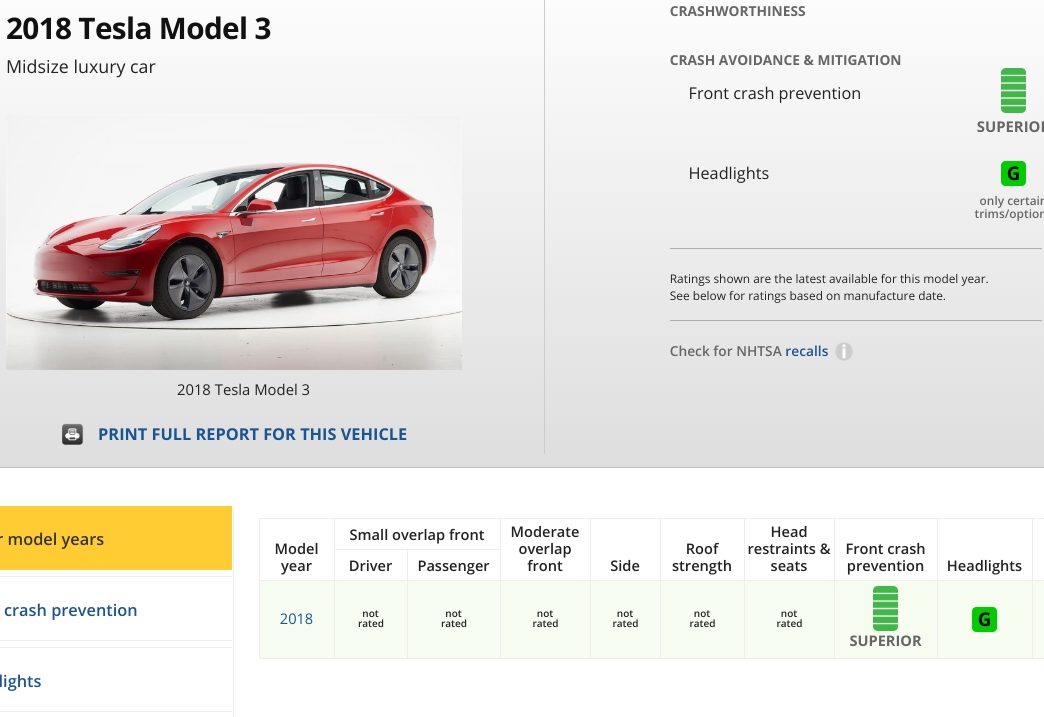Open the 2018 model year link in table

[x=296, y=619]
